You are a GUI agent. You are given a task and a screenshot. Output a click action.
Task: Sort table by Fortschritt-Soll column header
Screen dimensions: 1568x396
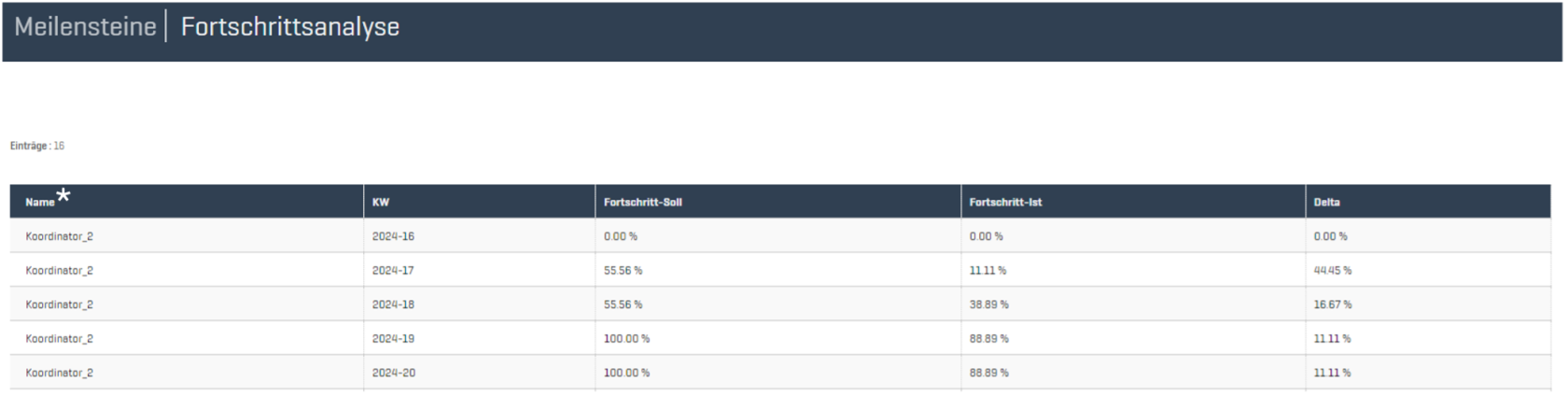point(642,203)
